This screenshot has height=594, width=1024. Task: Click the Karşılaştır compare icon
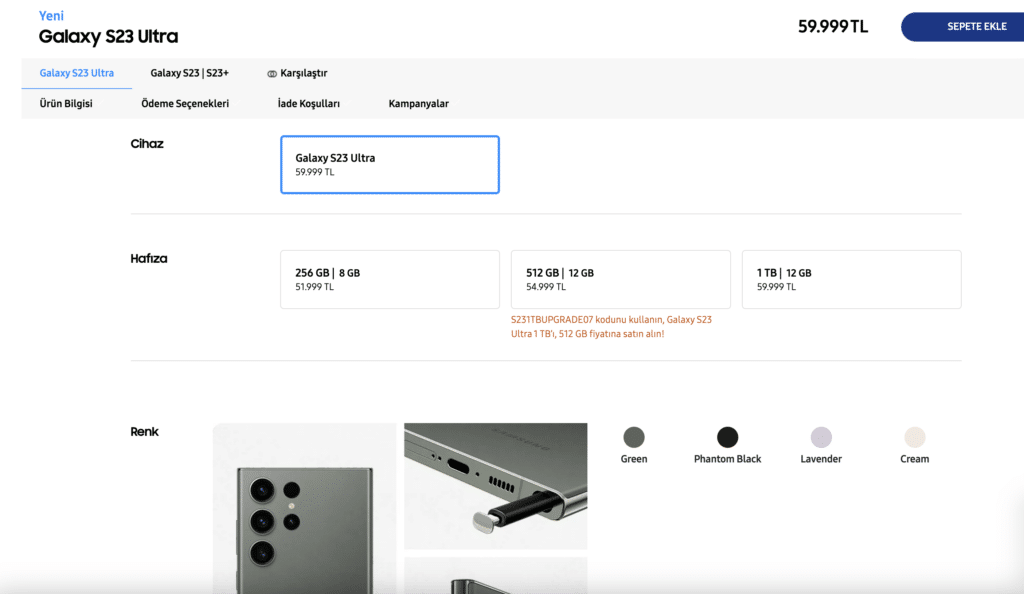point(272,74)
